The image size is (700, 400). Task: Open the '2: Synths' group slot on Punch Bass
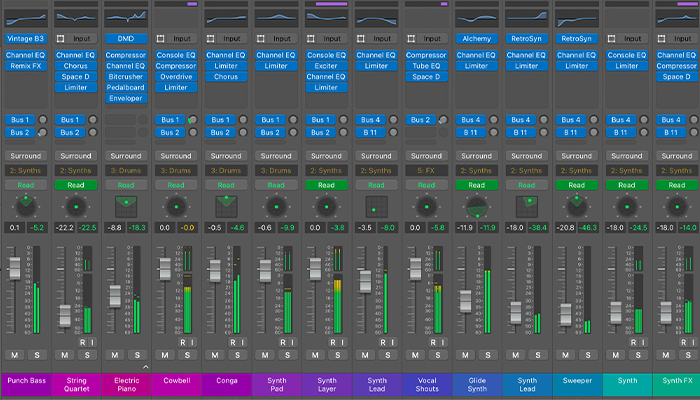26,171
